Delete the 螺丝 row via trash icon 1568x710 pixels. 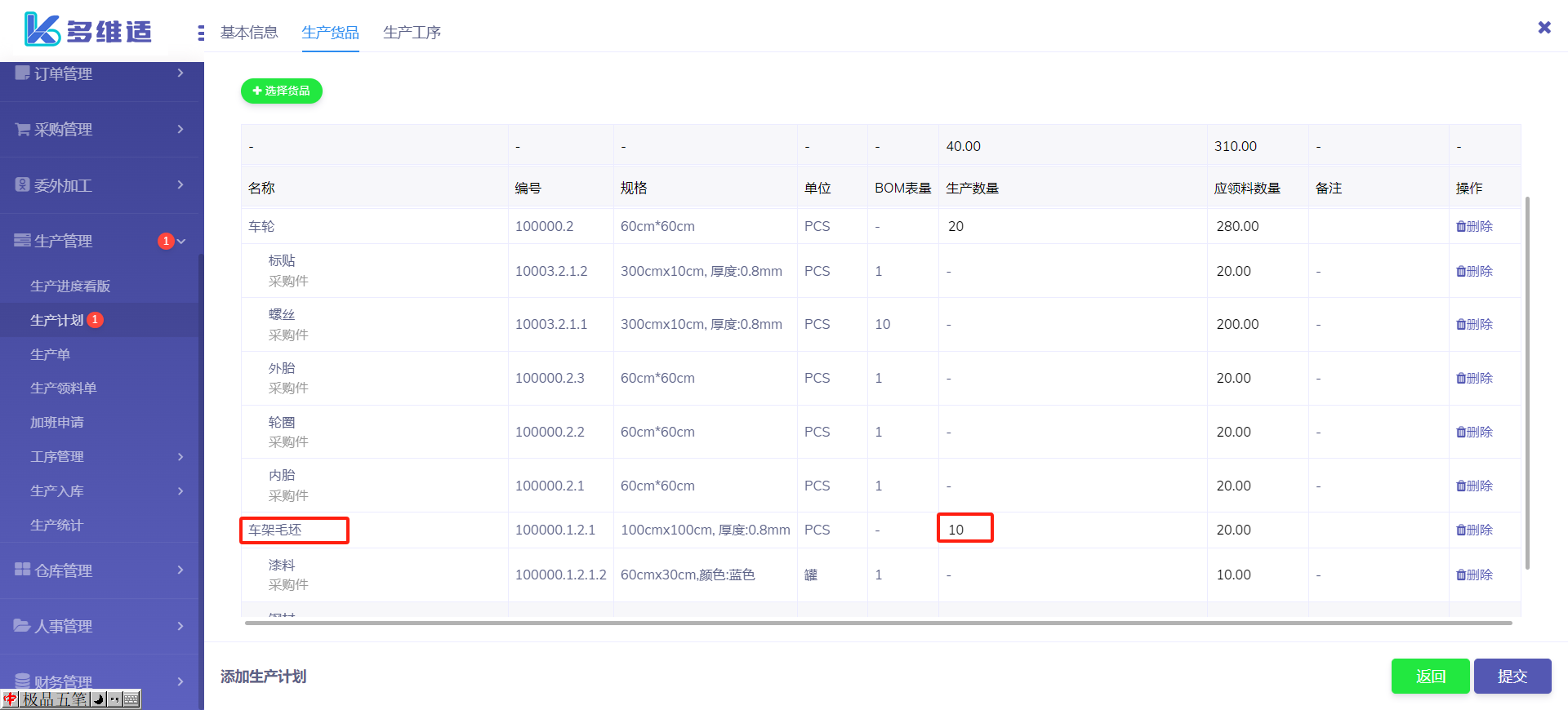pyautogui.click(x=1461, y=325)
